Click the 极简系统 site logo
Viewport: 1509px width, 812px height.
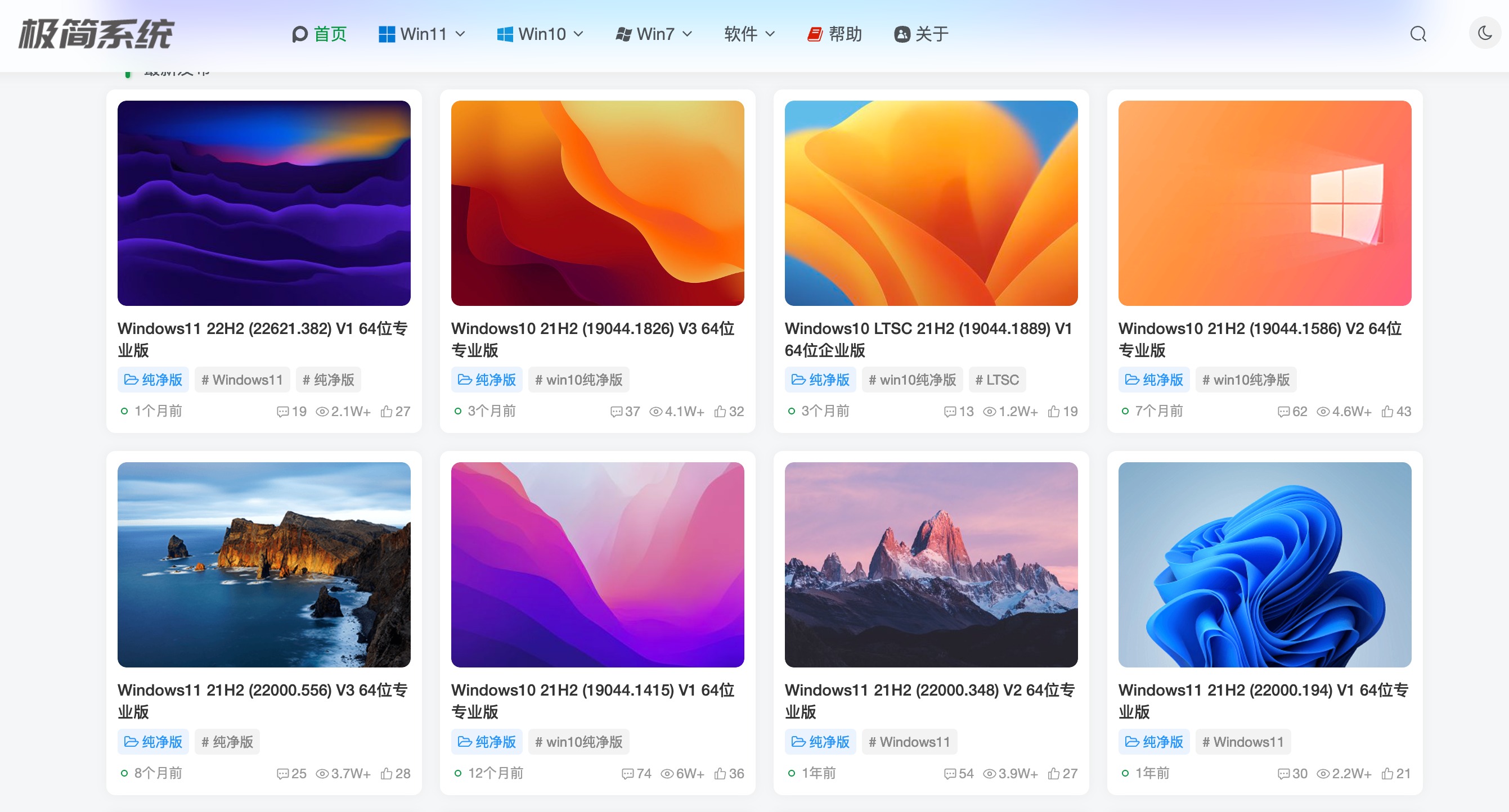[96, 33]
